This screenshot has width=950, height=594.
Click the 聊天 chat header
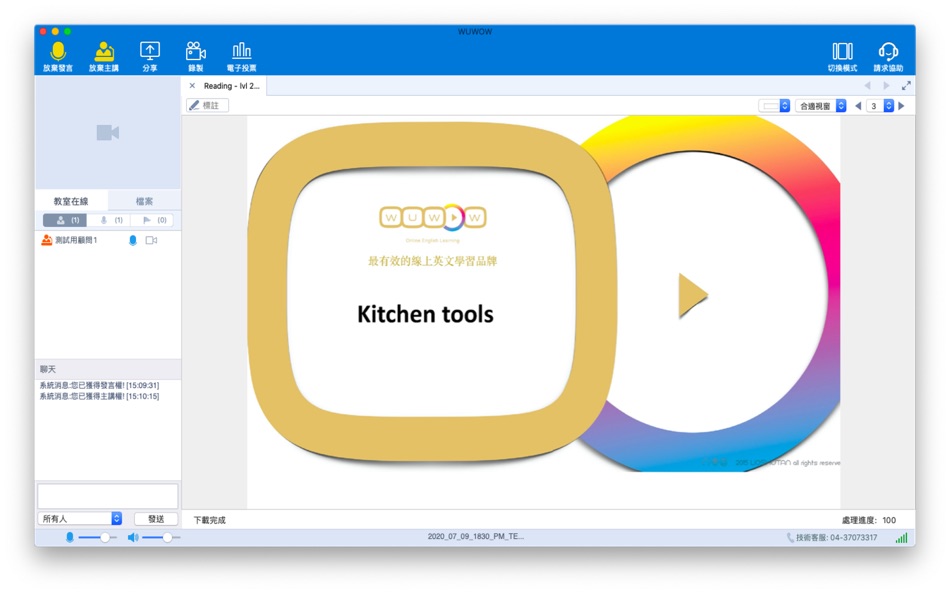pyautogui.click(x=108, y=369)
